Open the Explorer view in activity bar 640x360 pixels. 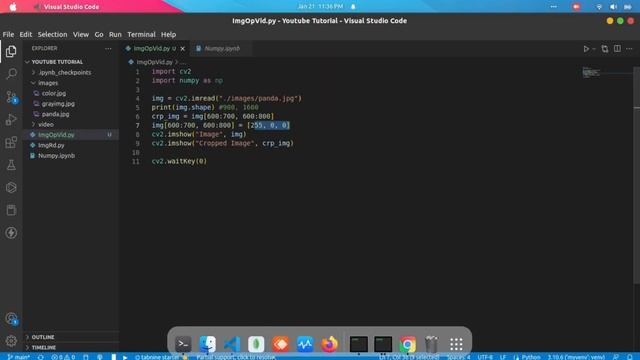pos(11,51)
